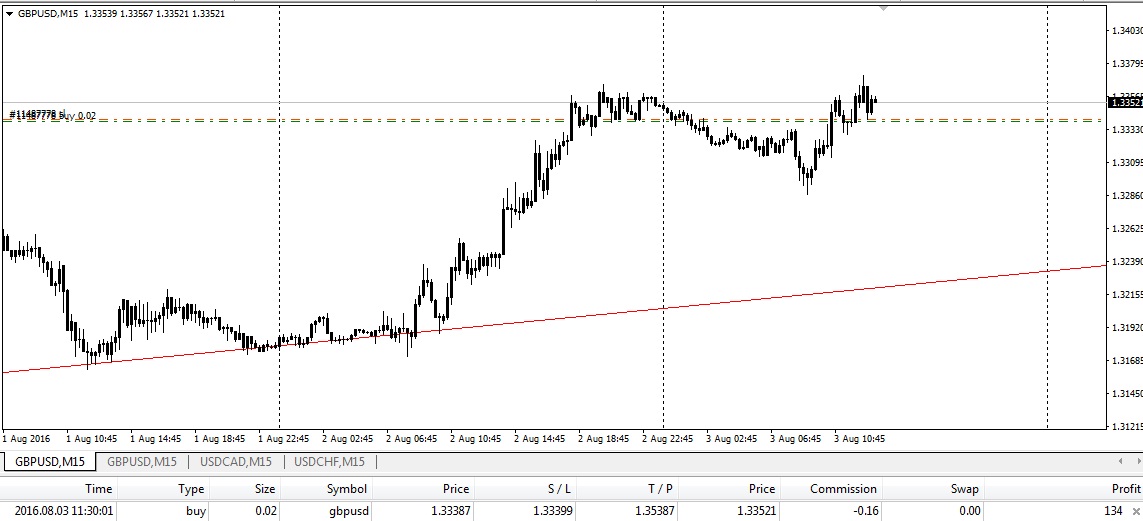Open the GBPUSD,M15 chart title dropdown arrow
Viewport: 1143px width, 521px height.
coord(9,14)
